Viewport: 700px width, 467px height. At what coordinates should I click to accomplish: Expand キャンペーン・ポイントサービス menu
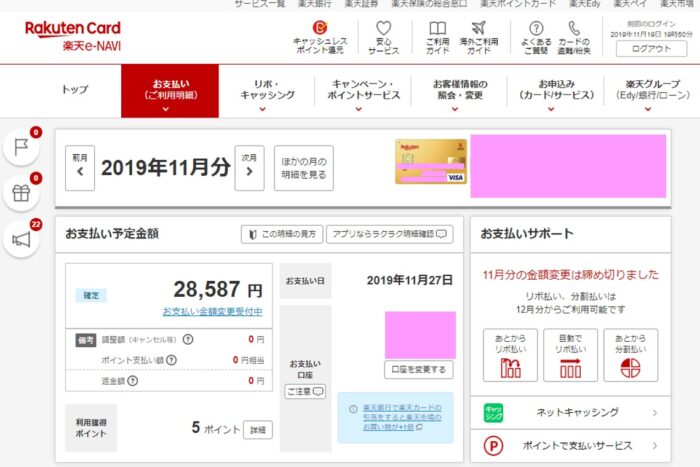tap(363, 92)
